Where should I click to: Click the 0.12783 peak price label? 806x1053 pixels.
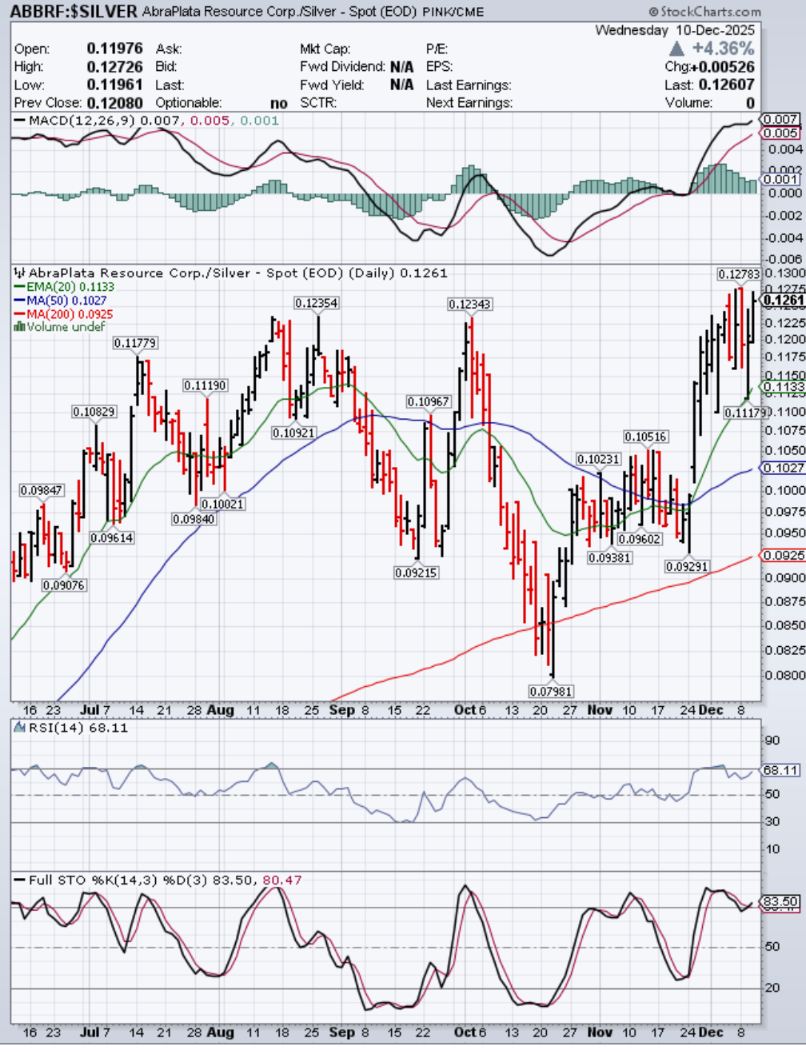pyautogui.click(x=739, y=274)
